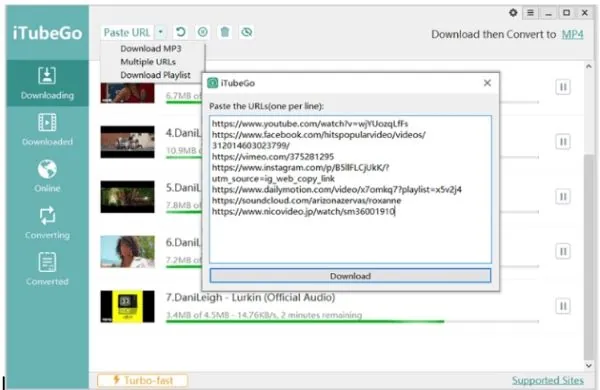The width and height of the screenshot is (600, 390).
Task: Click the iTubeGo logo in sidebar
Action: pyautogui.click(x=47, y=33)
